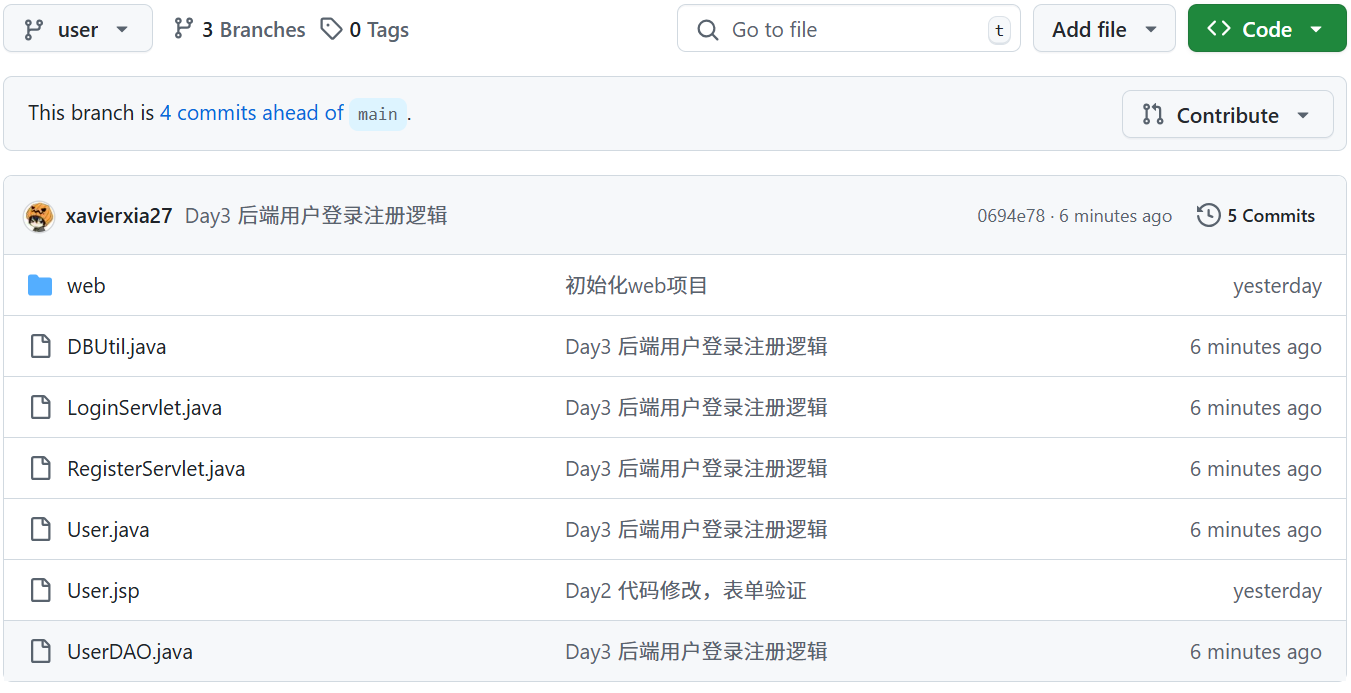
Task: Expand the Add file dropdown
Action: pos(1104,30)
